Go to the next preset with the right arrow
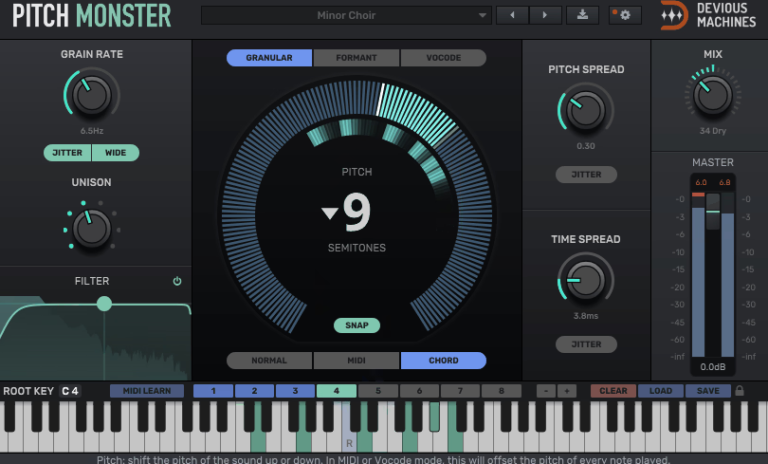The height and width of the screenshot is (464, 768). tap(545, 15)
